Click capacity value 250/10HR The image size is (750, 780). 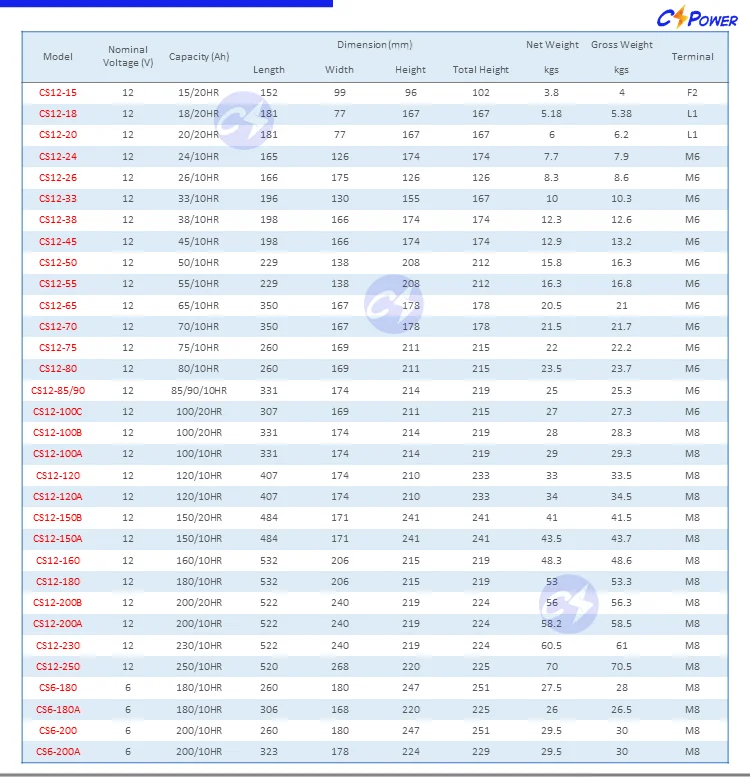coord(199,667)
